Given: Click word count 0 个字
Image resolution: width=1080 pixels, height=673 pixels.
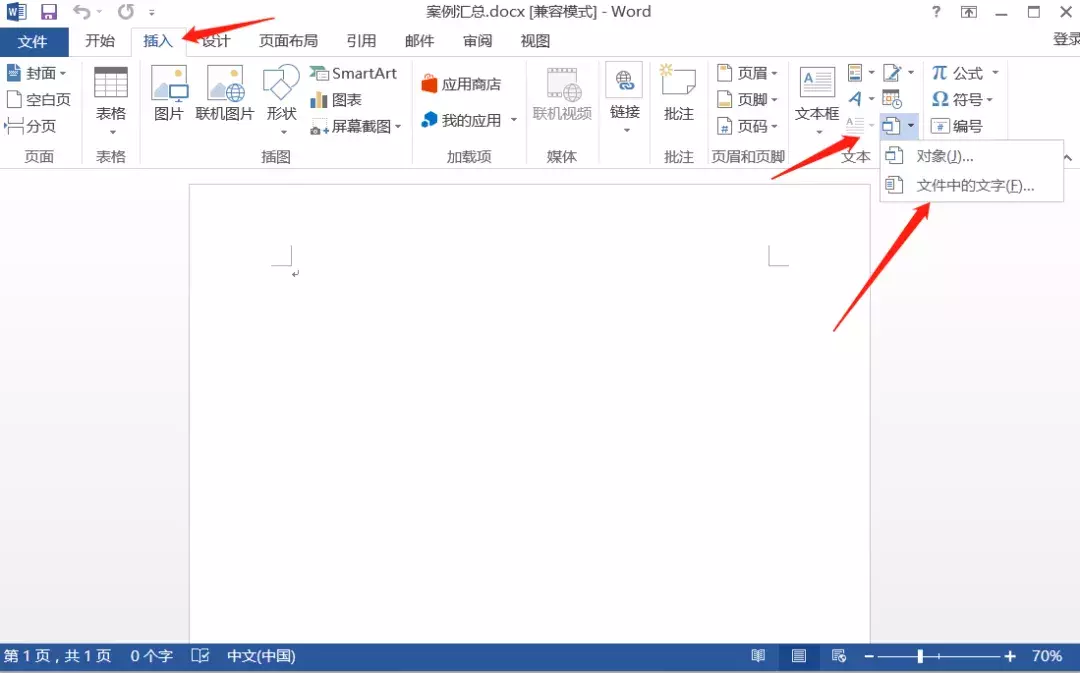Looking at the screenshot, I should 152,656.
